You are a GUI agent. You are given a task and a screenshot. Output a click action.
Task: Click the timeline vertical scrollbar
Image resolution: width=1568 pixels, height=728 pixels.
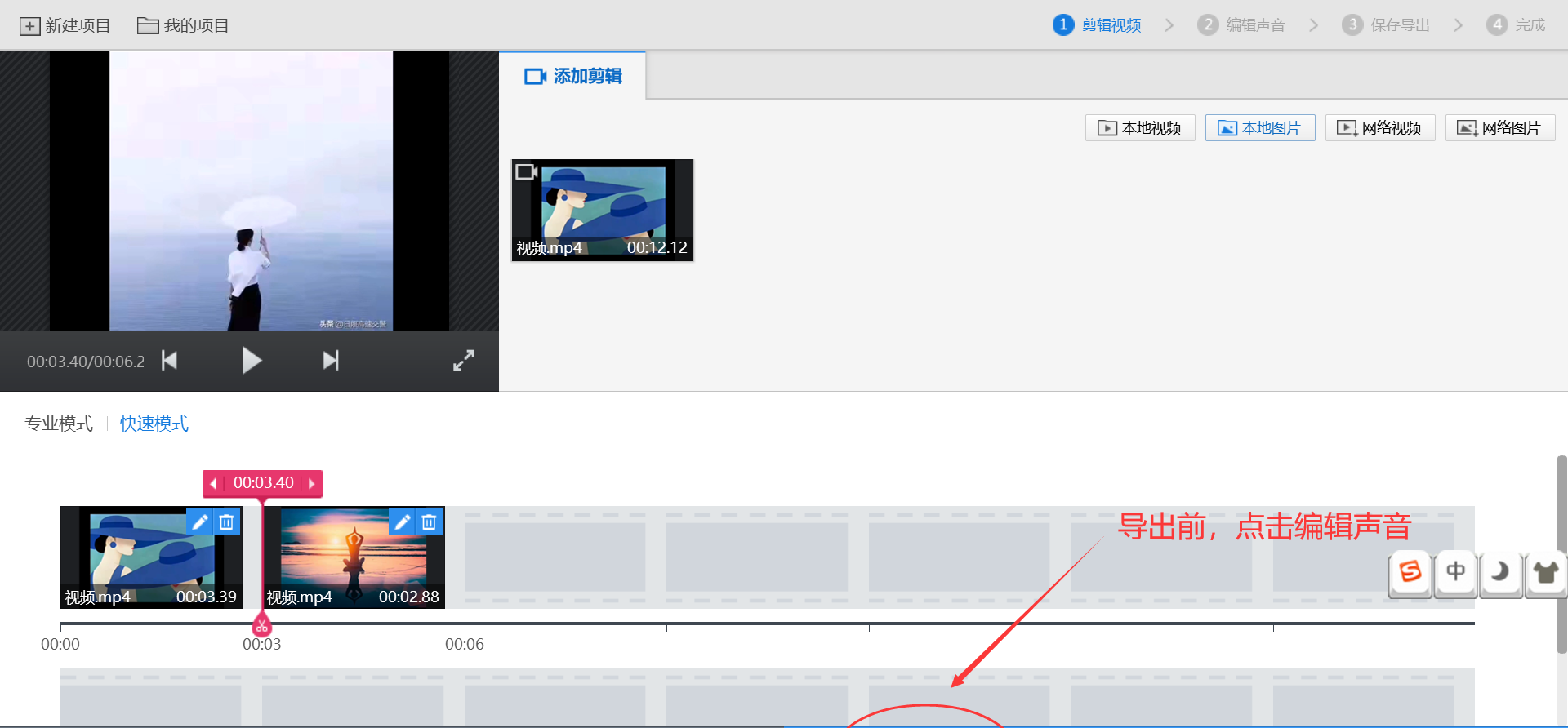click(x=1561, y=554)
